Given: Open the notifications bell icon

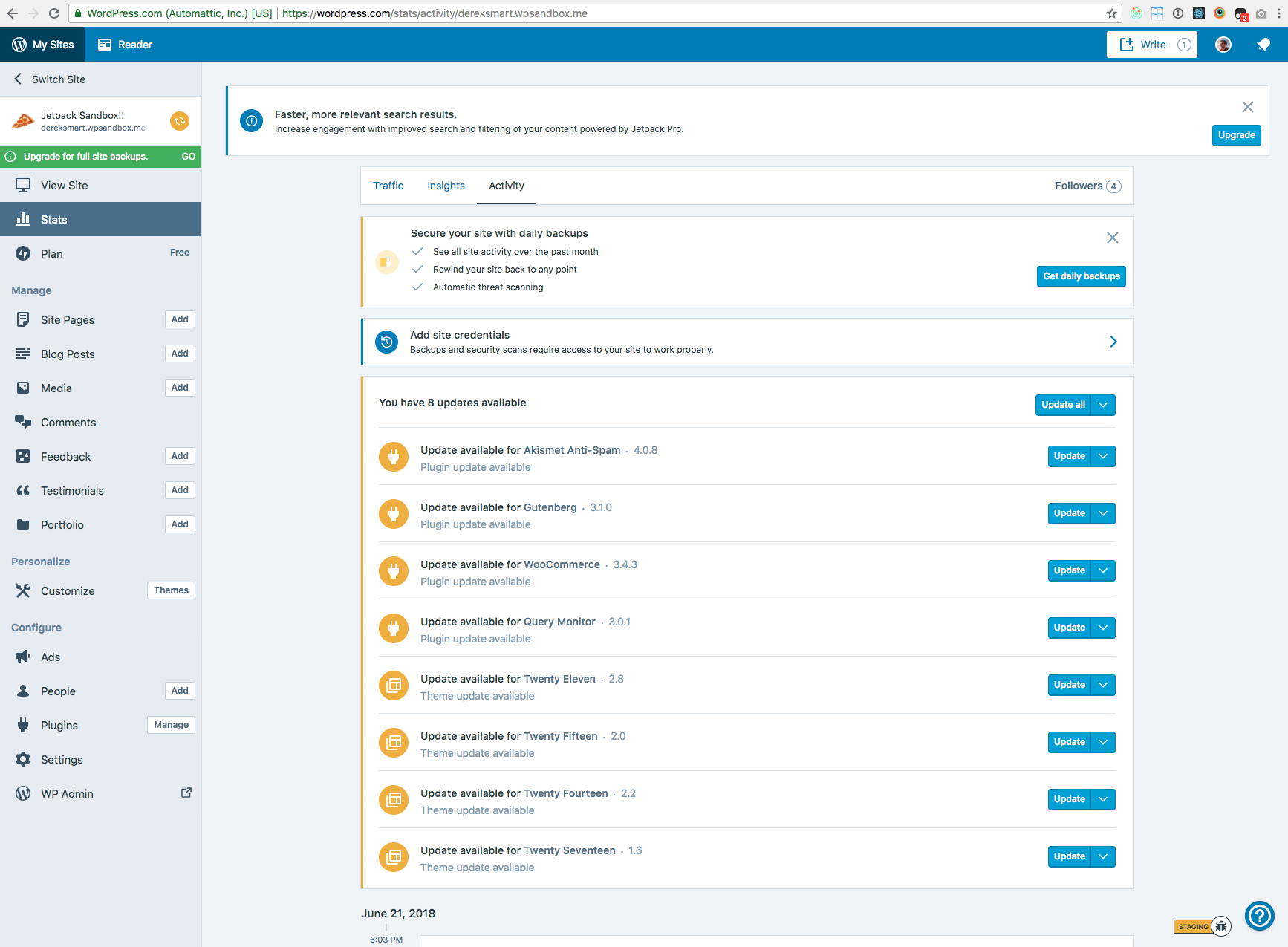Looking at the screenshot, I should pyautogui.click(x=1263, y=45).
